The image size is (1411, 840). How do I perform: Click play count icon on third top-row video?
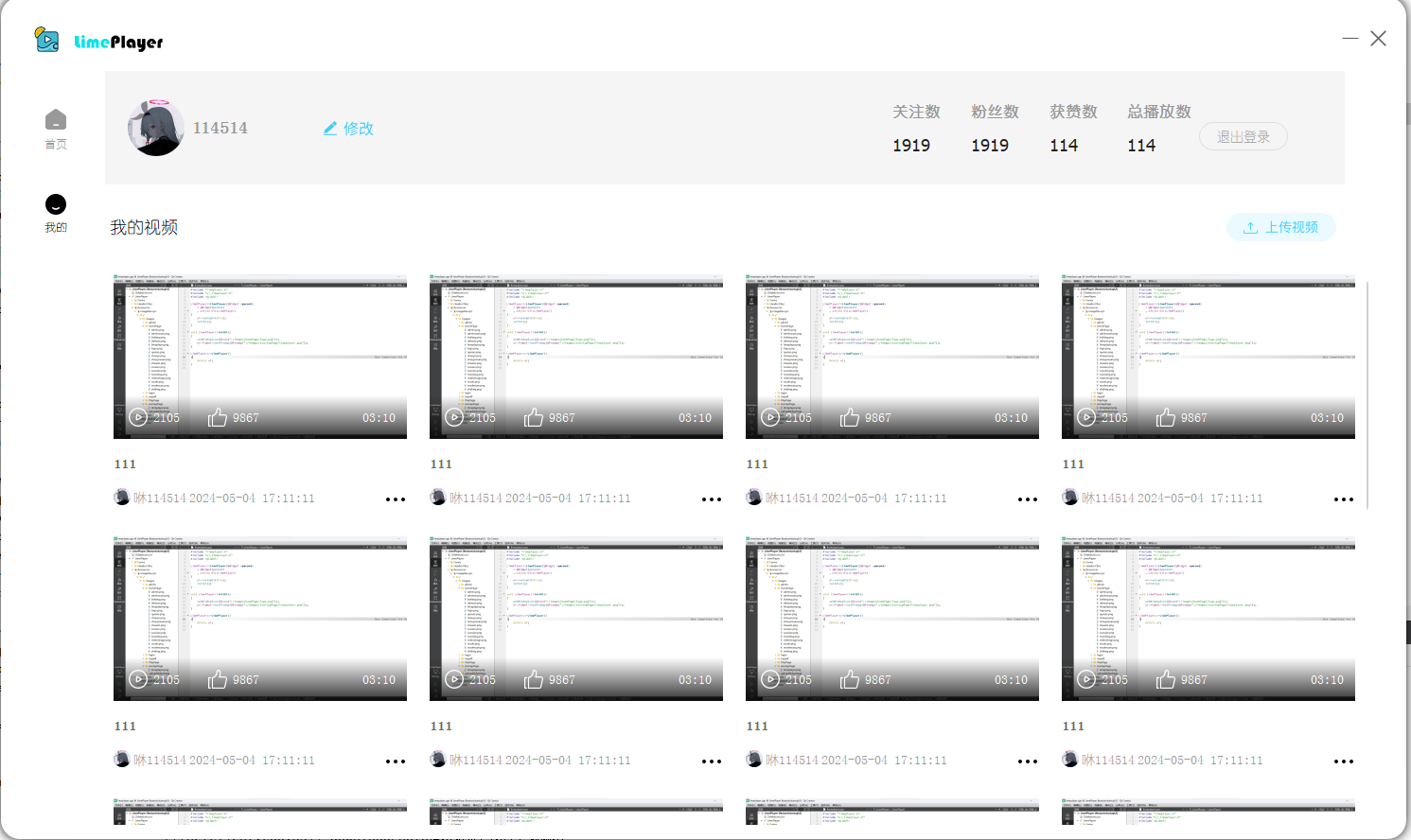coord(770,417)
